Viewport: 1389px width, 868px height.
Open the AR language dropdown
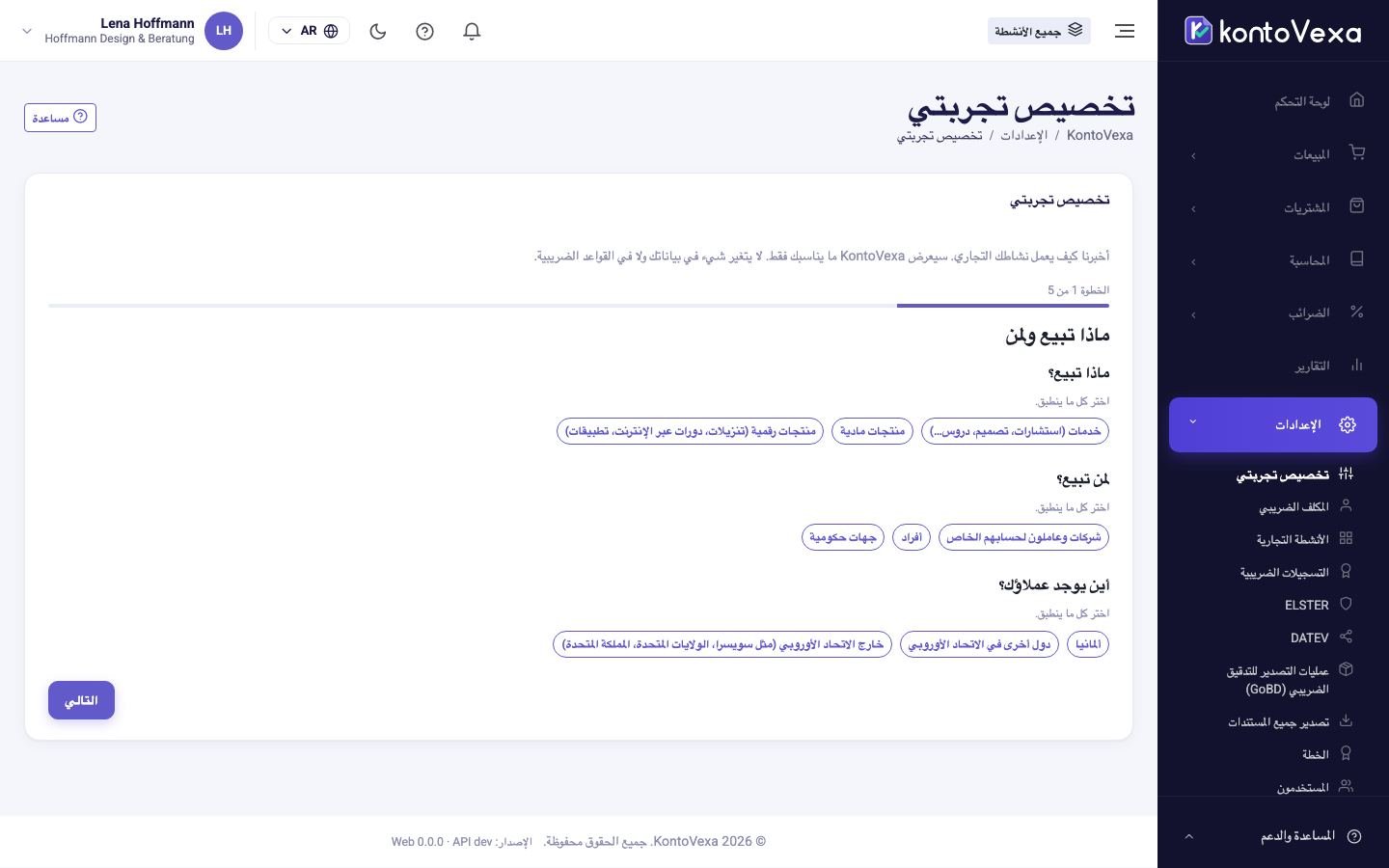309,31
